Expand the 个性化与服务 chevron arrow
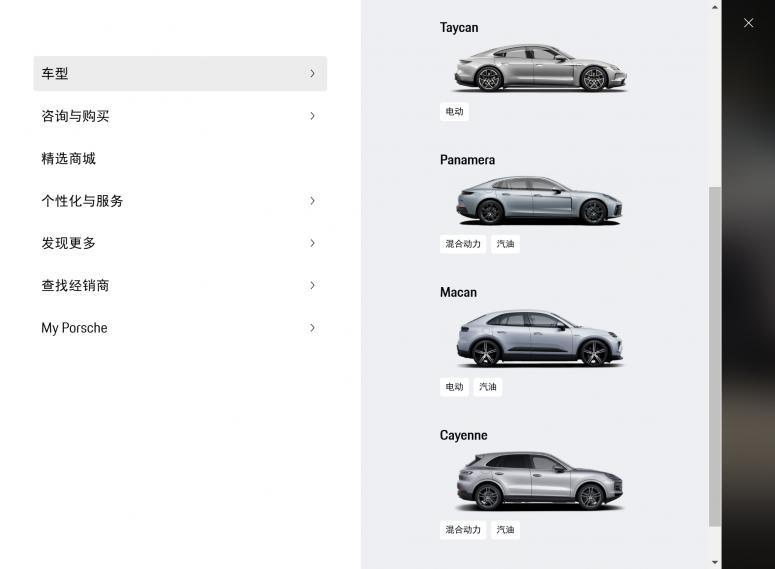 coord(312,201)
